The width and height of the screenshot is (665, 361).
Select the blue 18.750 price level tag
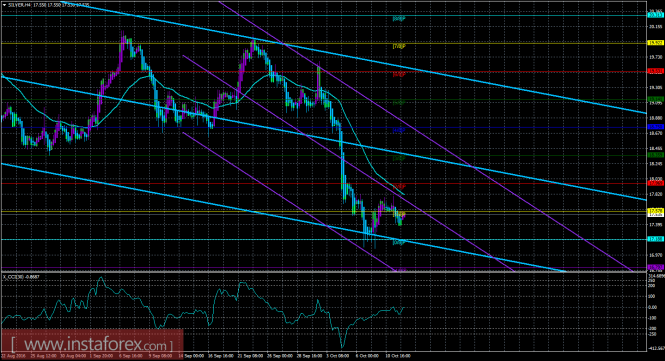tap(655, 127)
